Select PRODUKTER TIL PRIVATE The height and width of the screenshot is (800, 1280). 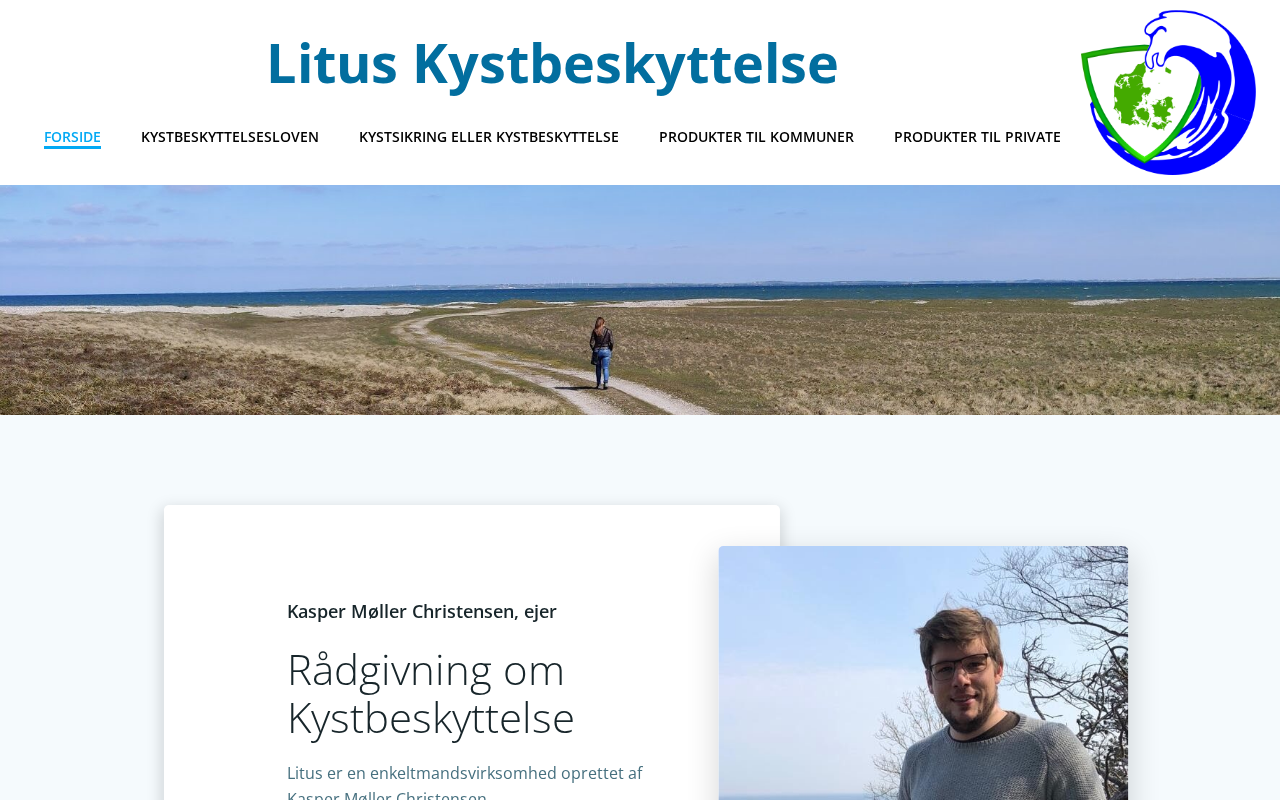[x=977, y=137]
